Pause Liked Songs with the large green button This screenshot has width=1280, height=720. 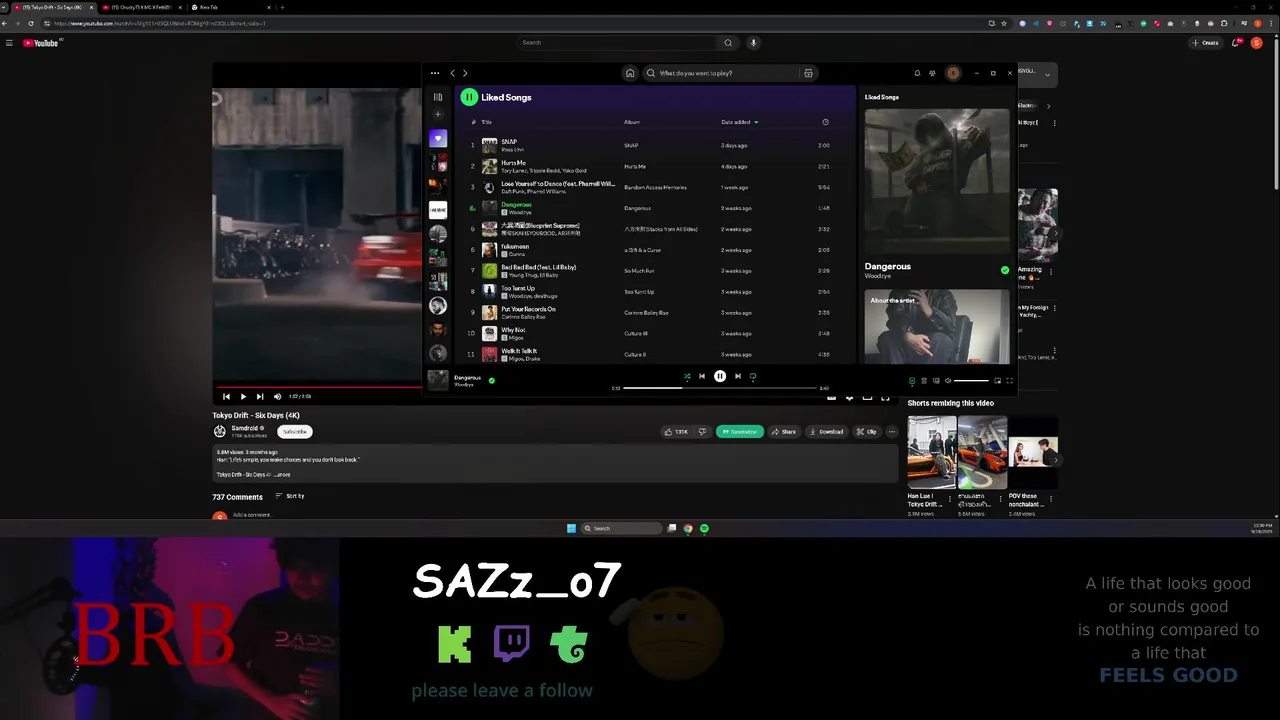pyautogui.click(x=469, y=97)
